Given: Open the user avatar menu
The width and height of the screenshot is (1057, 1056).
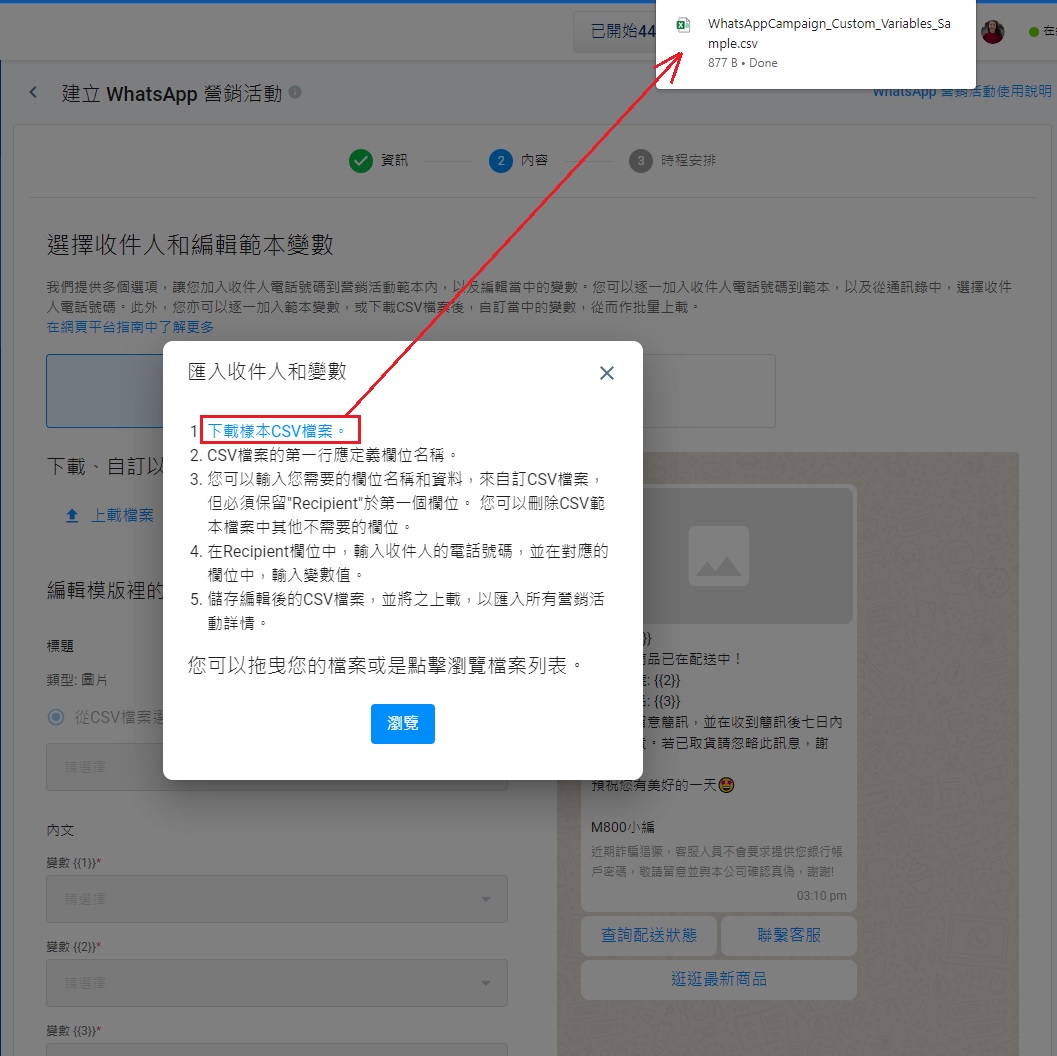Looking at the screenshot, I should 992,31.
